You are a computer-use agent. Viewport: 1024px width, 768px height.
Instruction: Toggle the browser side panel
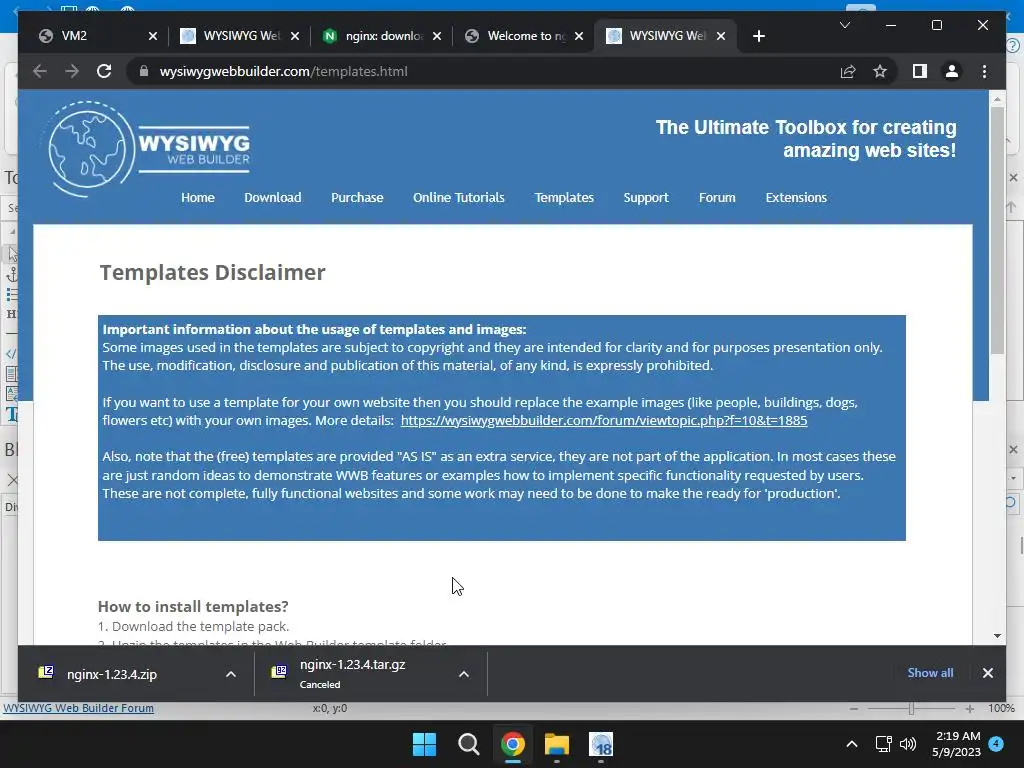[x=920, y=71]
